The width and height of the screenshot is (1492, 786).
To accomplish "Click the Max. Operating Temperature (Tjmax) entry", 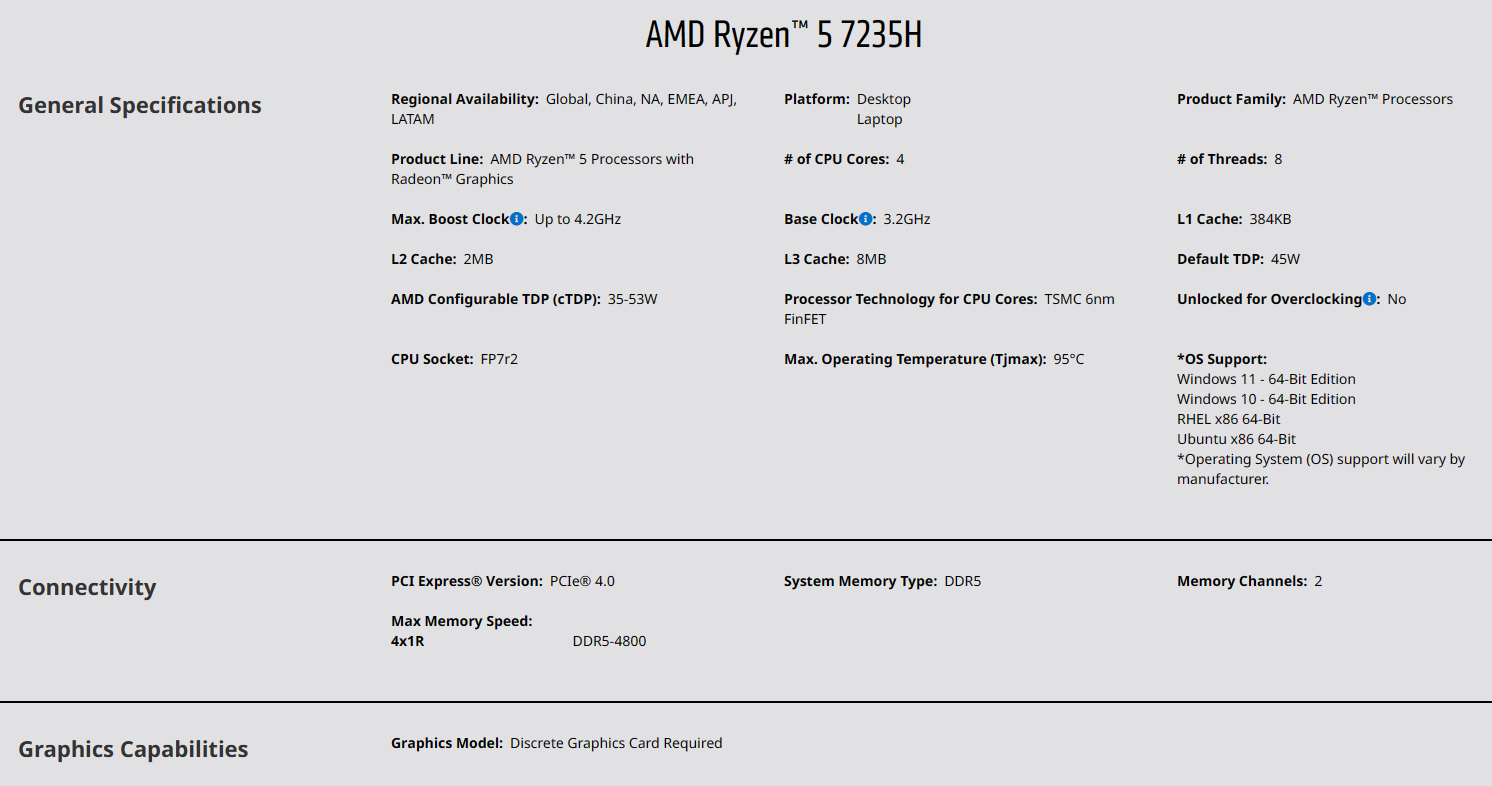I will coord(934,359).
